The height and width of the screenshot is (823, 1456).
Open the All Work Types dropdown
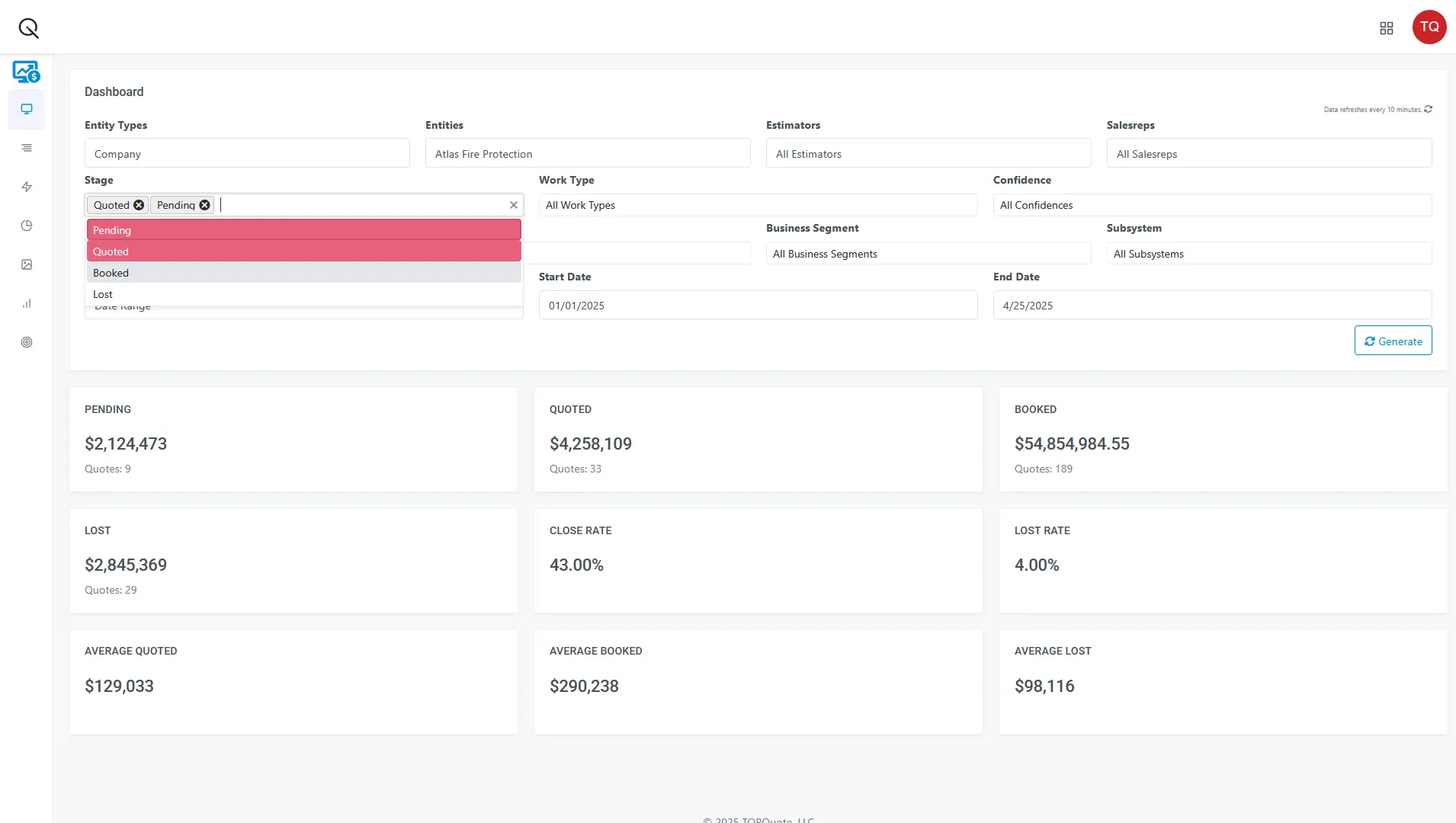pos(758,204)
